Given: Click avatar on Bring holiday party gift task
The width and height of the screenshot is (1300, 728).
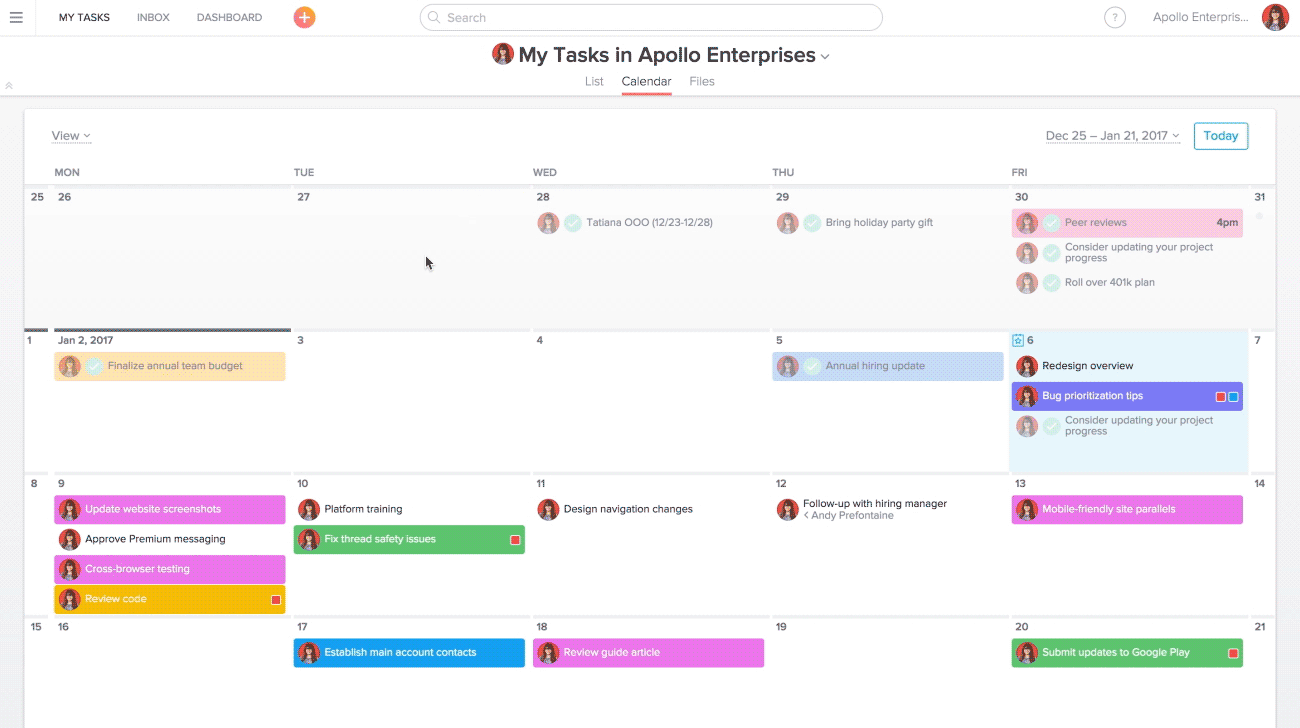Looking at the screenshot, I should [788, 223].
